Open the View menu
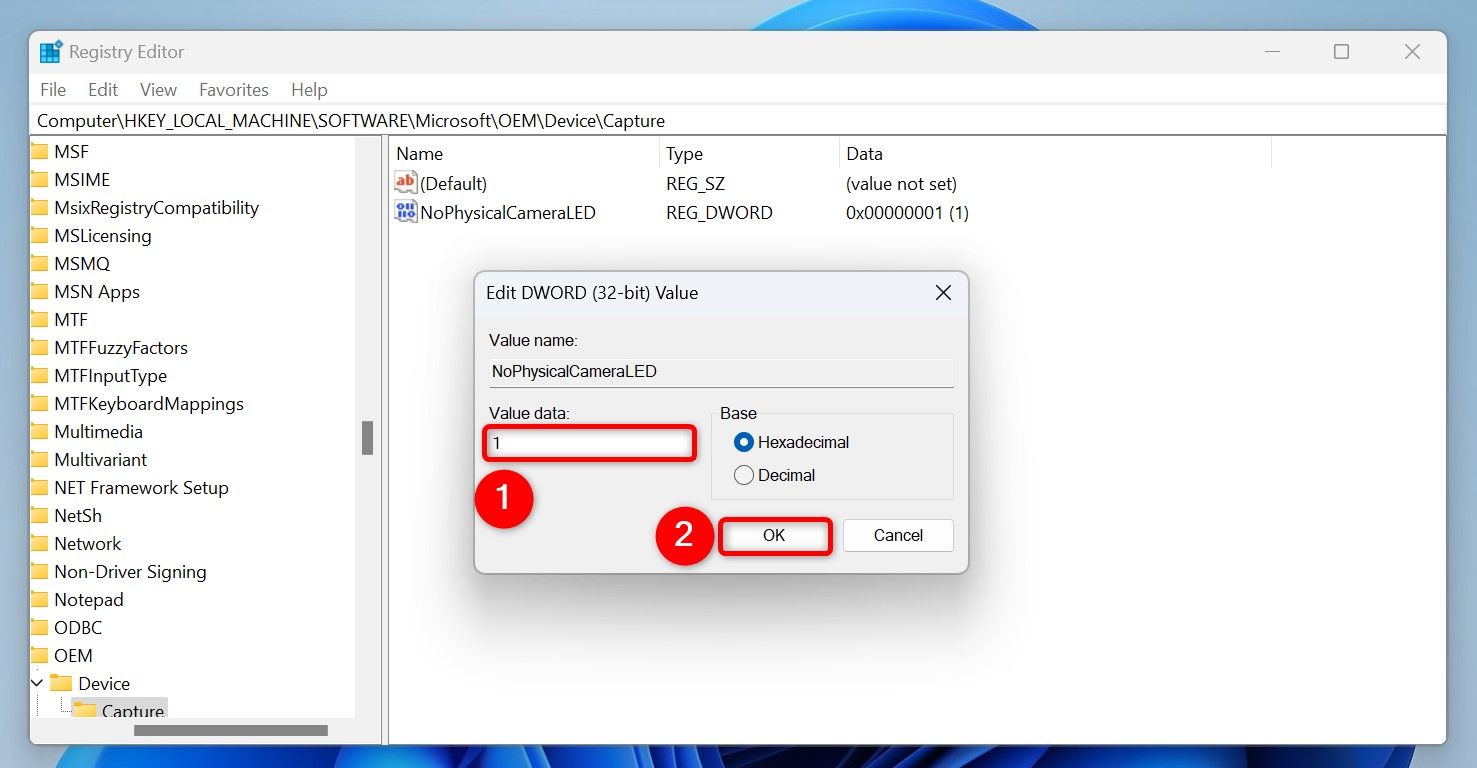The height and width of the screenshot is (768, 1477). tap(158, 90)
